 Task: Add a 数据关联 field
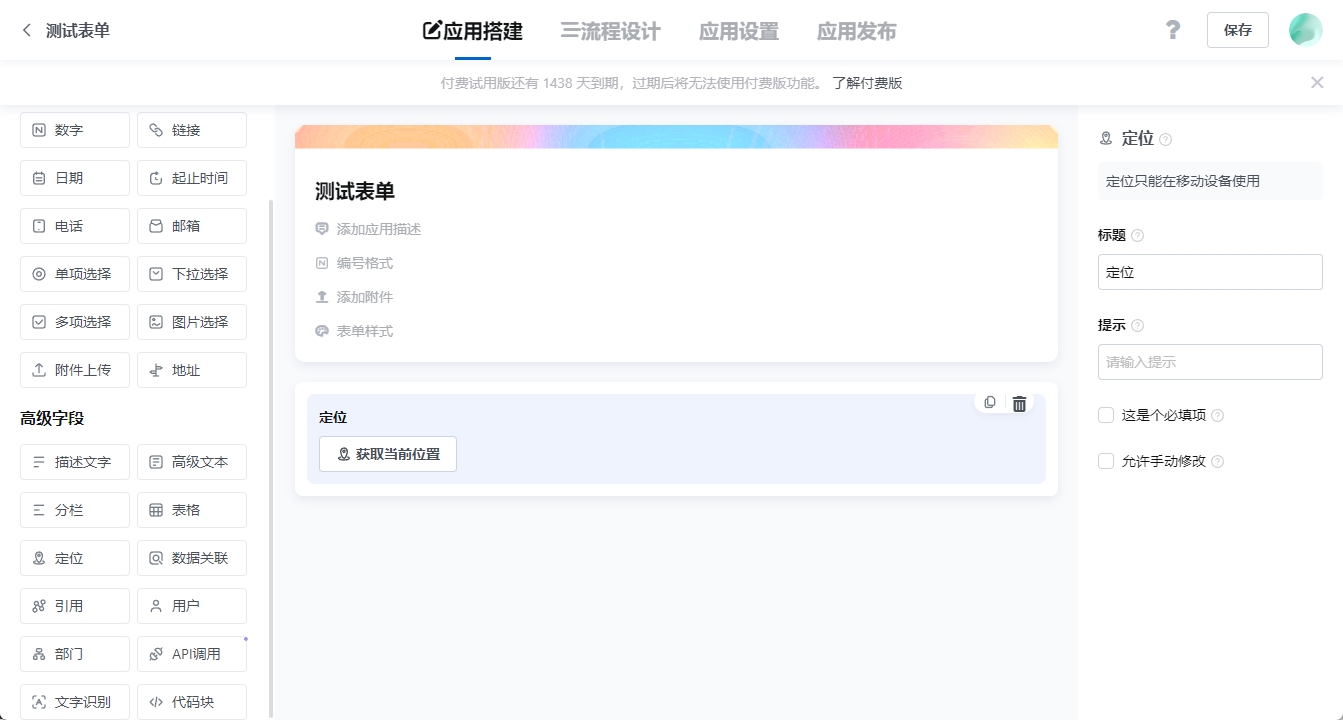tap(191, 557)
